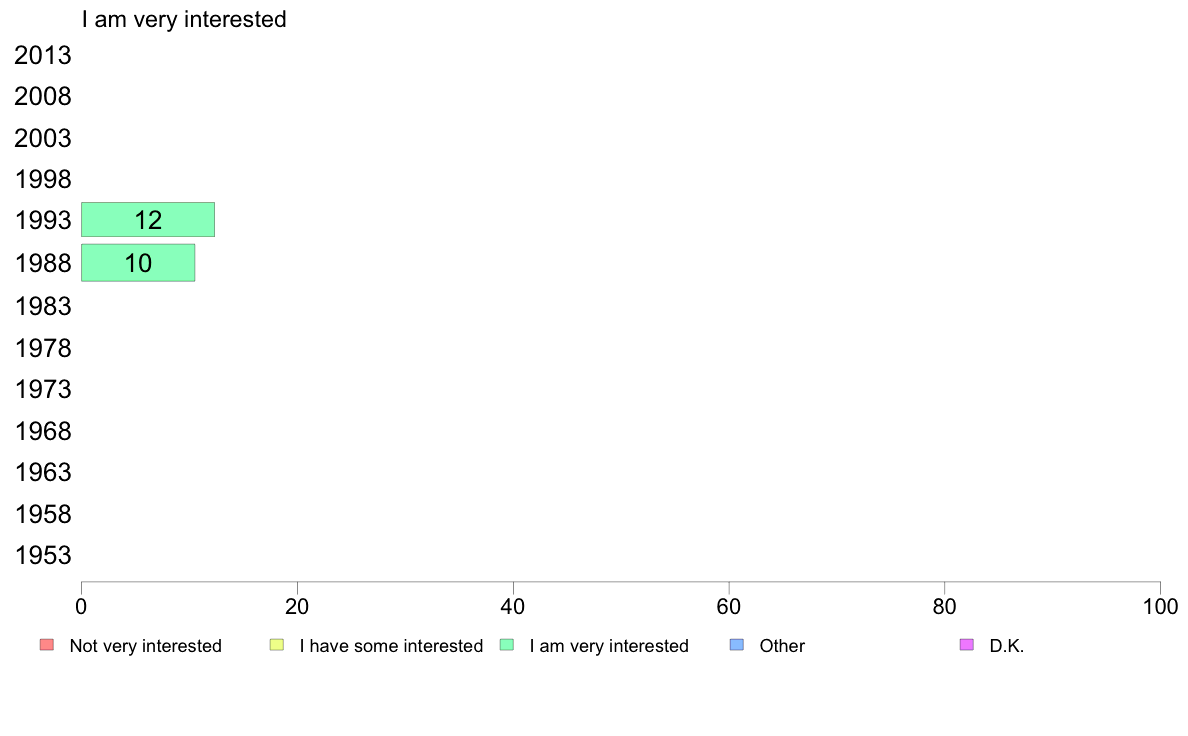Click the 1973 year label
The width and height of the screenshot is (1188, 736).
click(x=43, y=390)
